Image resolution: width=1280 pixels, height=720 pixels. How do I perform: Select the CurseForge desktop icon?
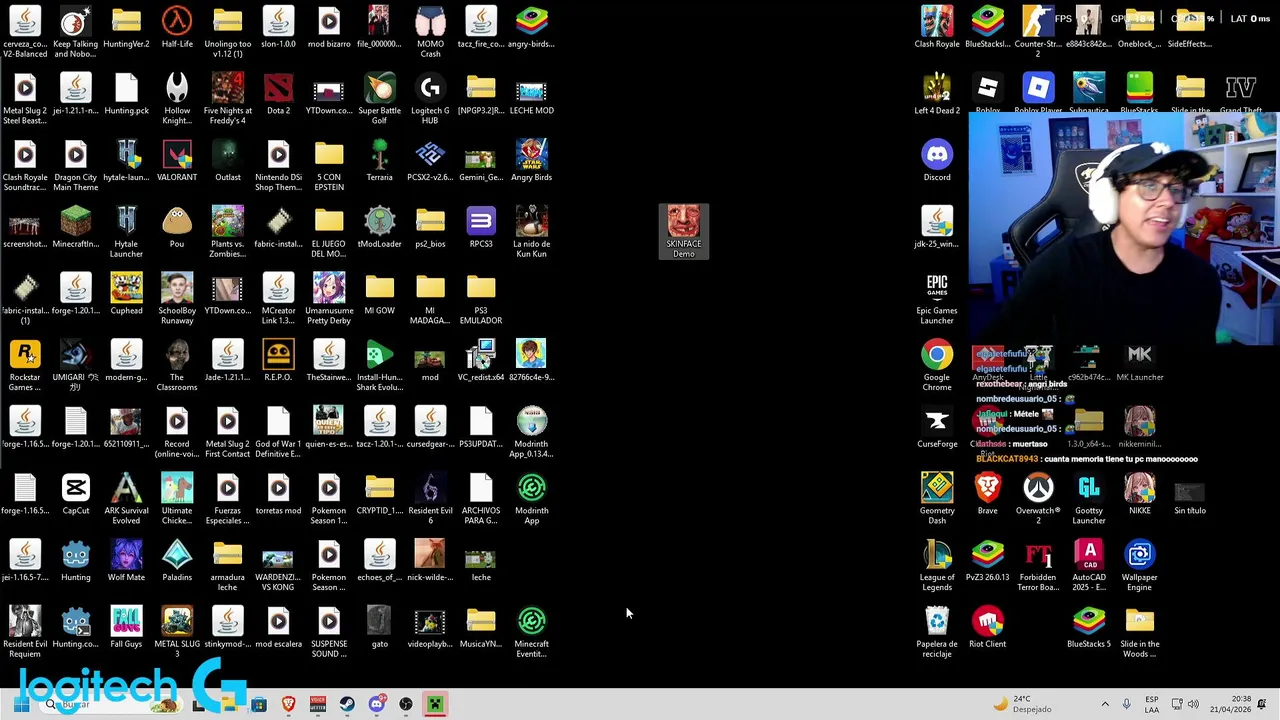pyautogui.click(x=937, y=428)
